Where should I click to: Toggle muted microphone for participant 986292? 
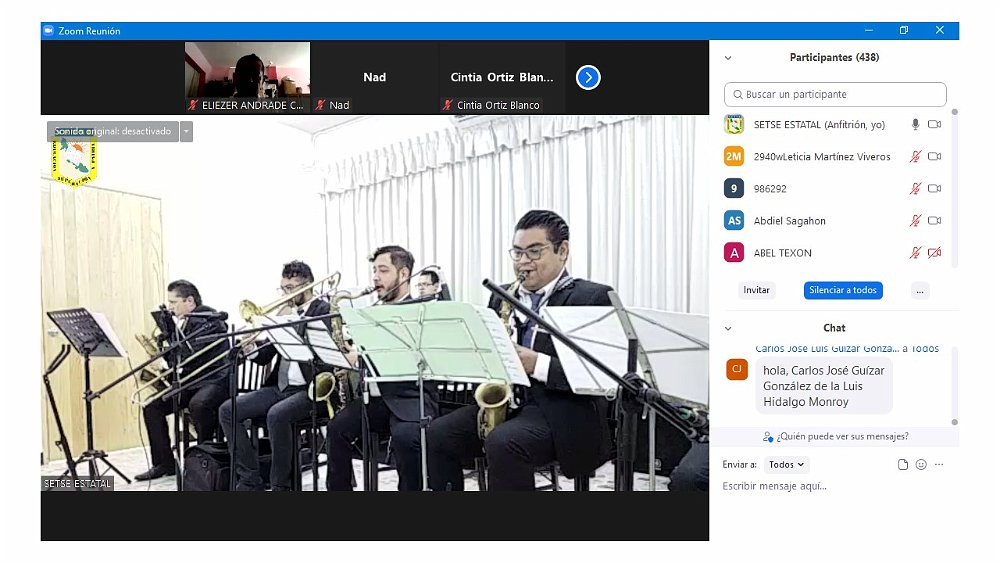click(914, 189)
